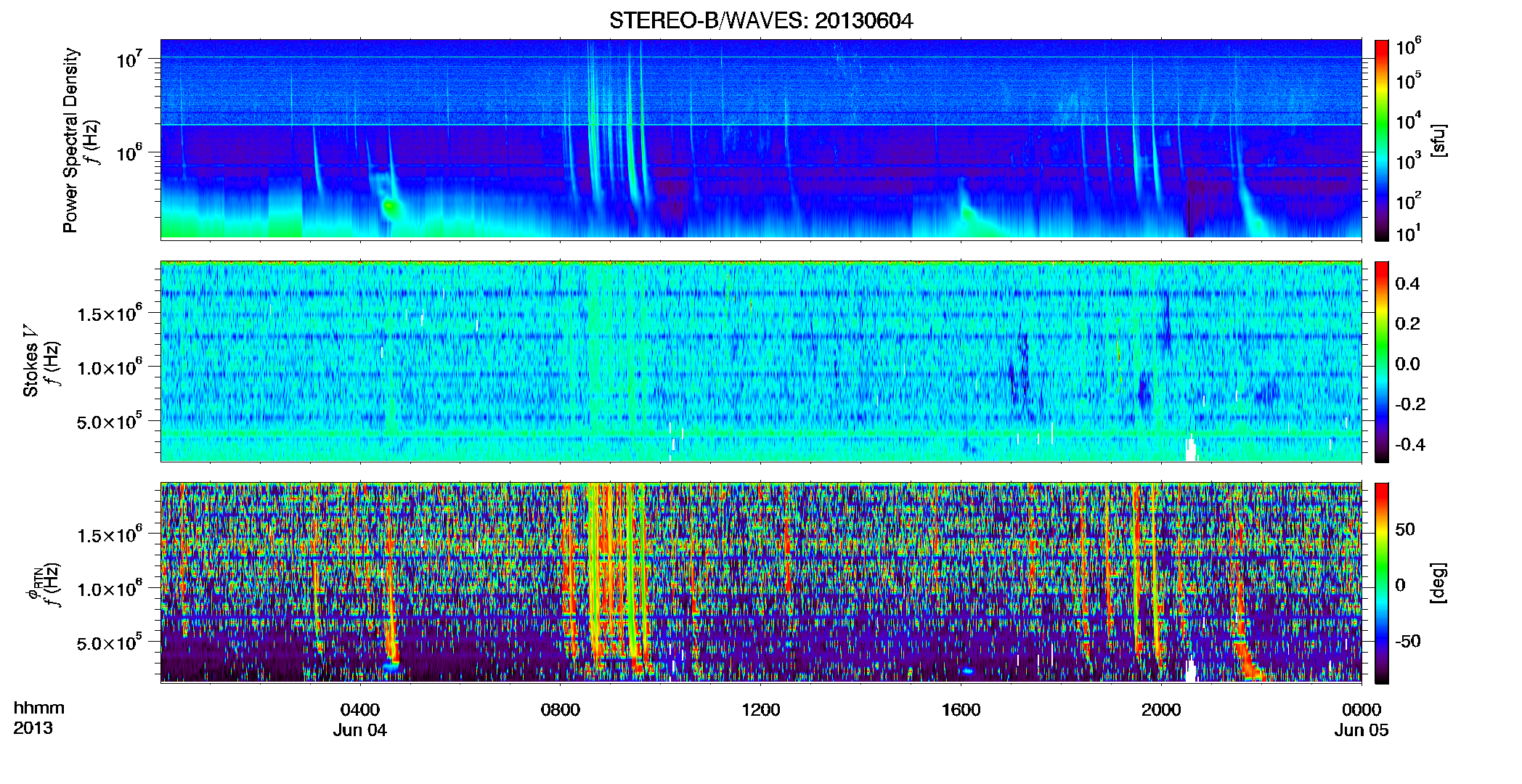Click the 5.0×10^5 tick on phi RTN panel
The width and height of the screenshot is (1522, 784).
pyautogui.click(x=110, y=642)
